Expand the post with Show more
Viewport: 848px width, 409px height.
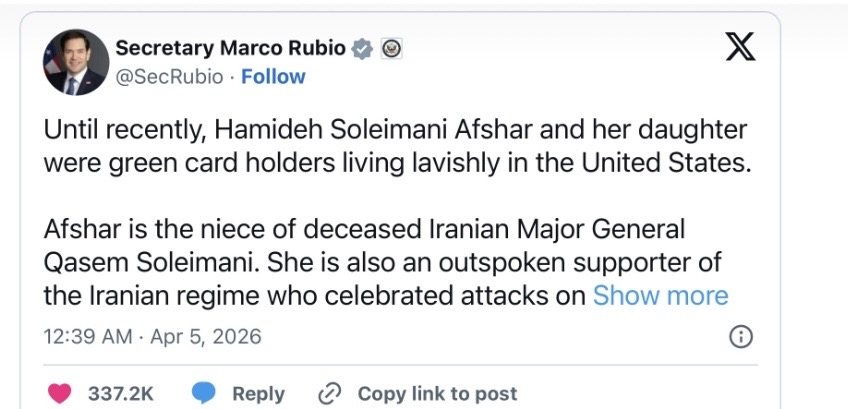tap(660, 295)
